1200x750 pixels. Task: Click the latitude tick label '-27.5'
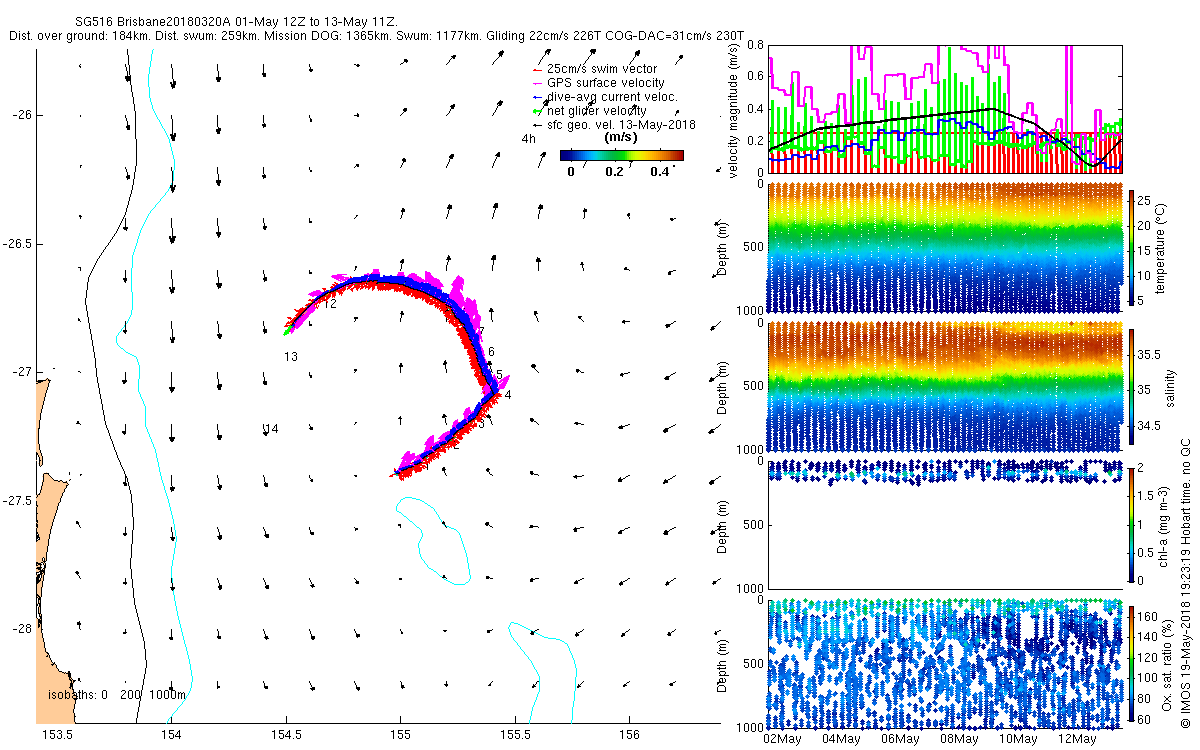pyautogui.click(x=19, y=501)
